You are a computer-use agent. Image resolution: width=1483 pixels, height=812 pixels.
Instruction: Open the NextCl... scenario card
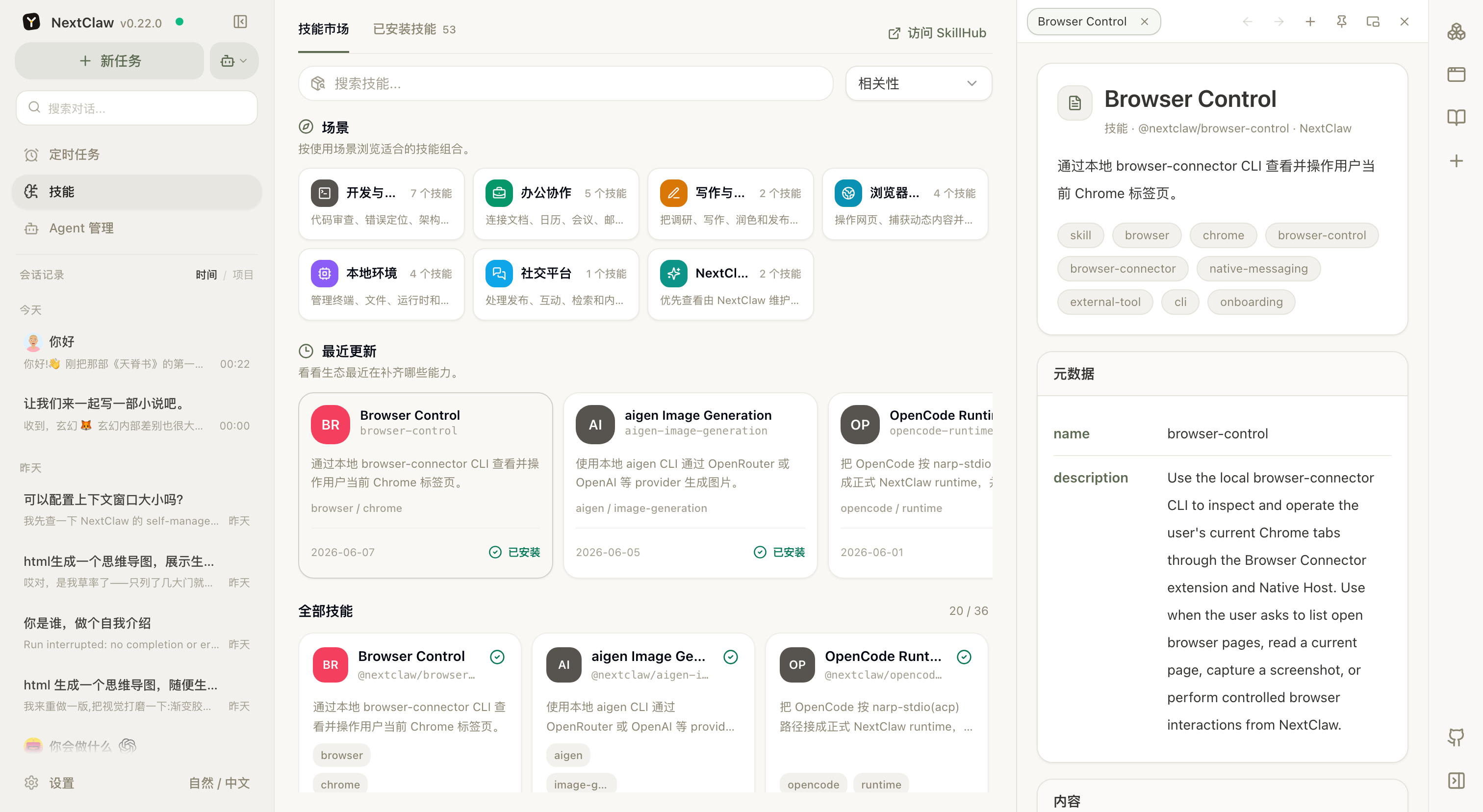point(730,284)
